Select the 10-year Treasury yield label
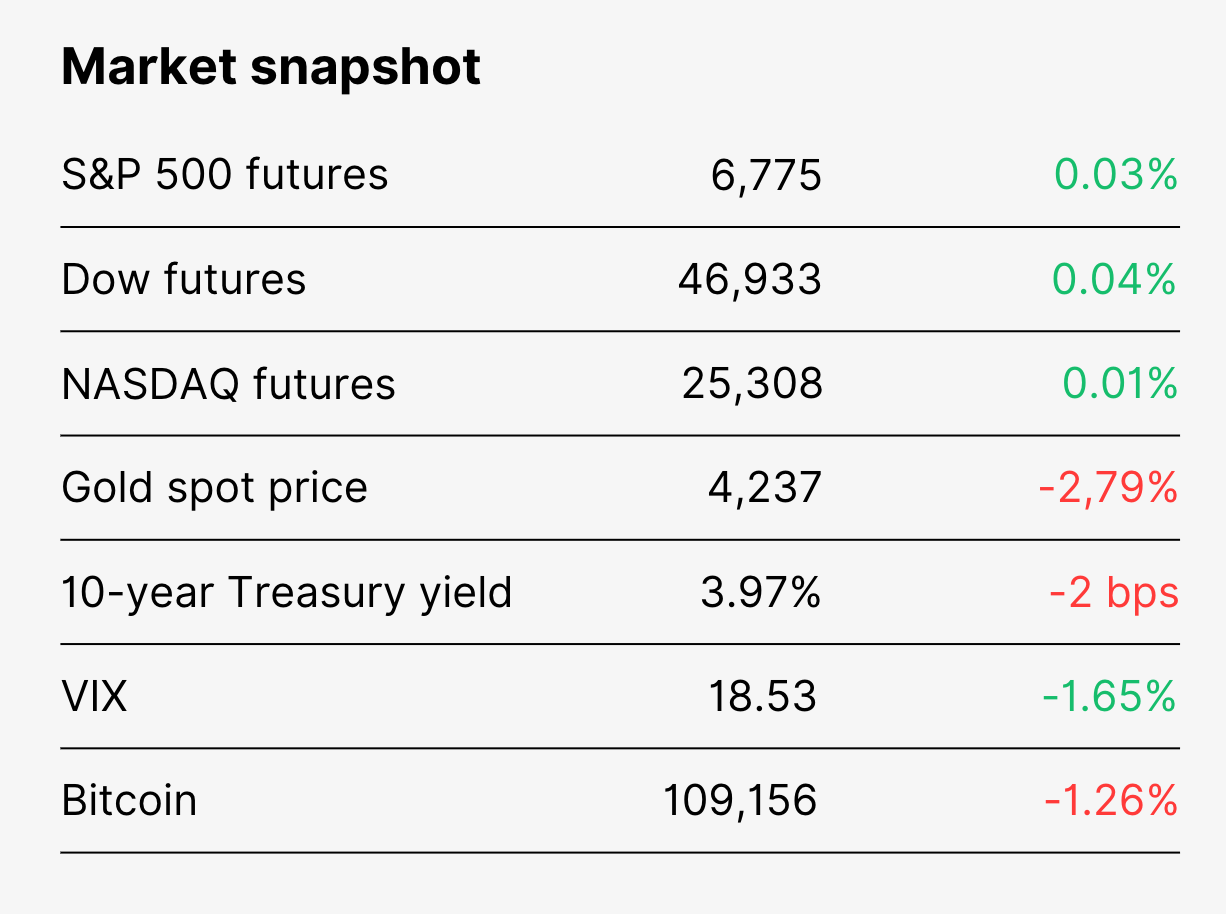The width and height of the screenshot is (1226, 914). (287, 593)
